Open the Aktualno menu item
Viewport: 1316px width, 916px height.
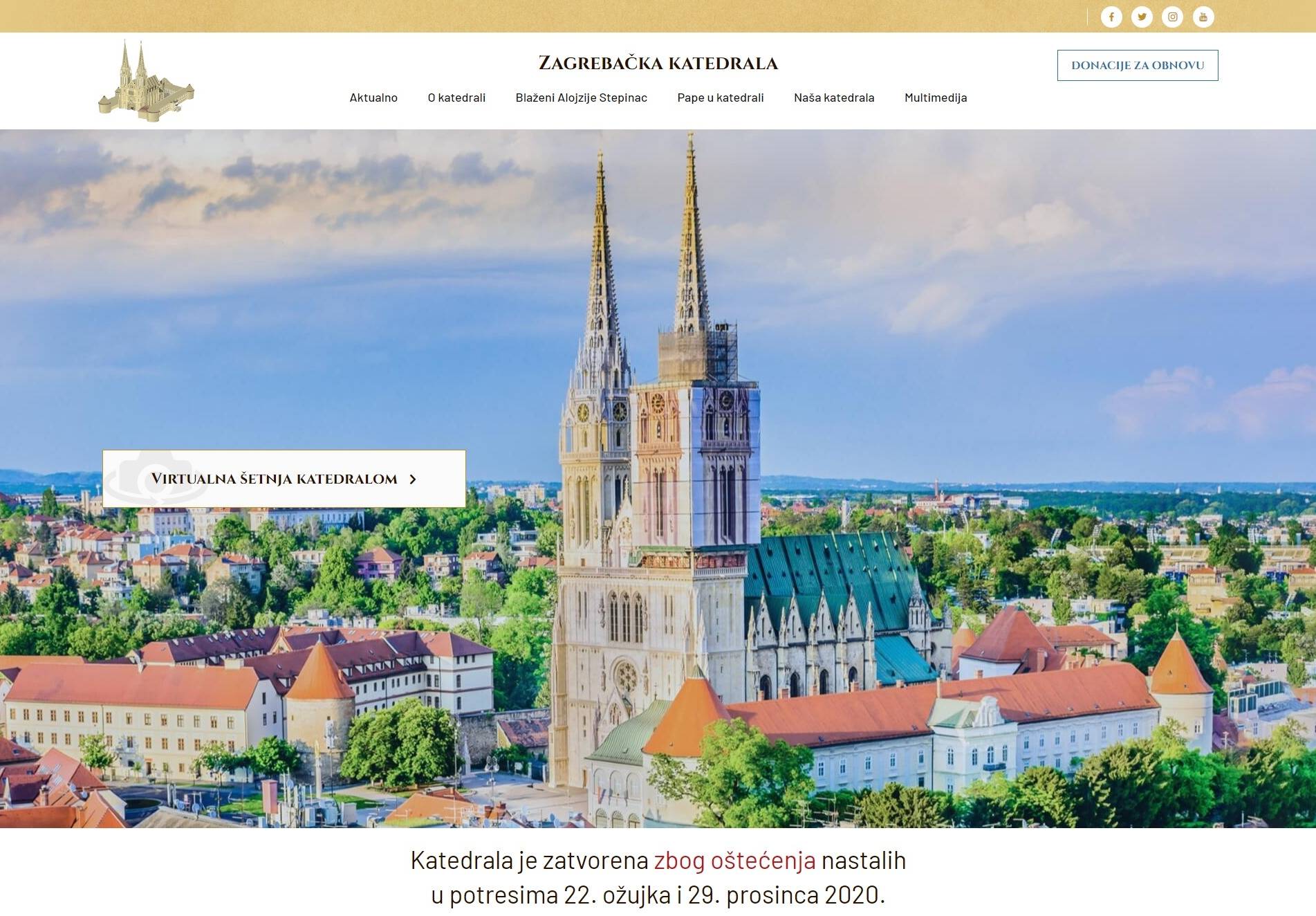(x=373, y=98)
